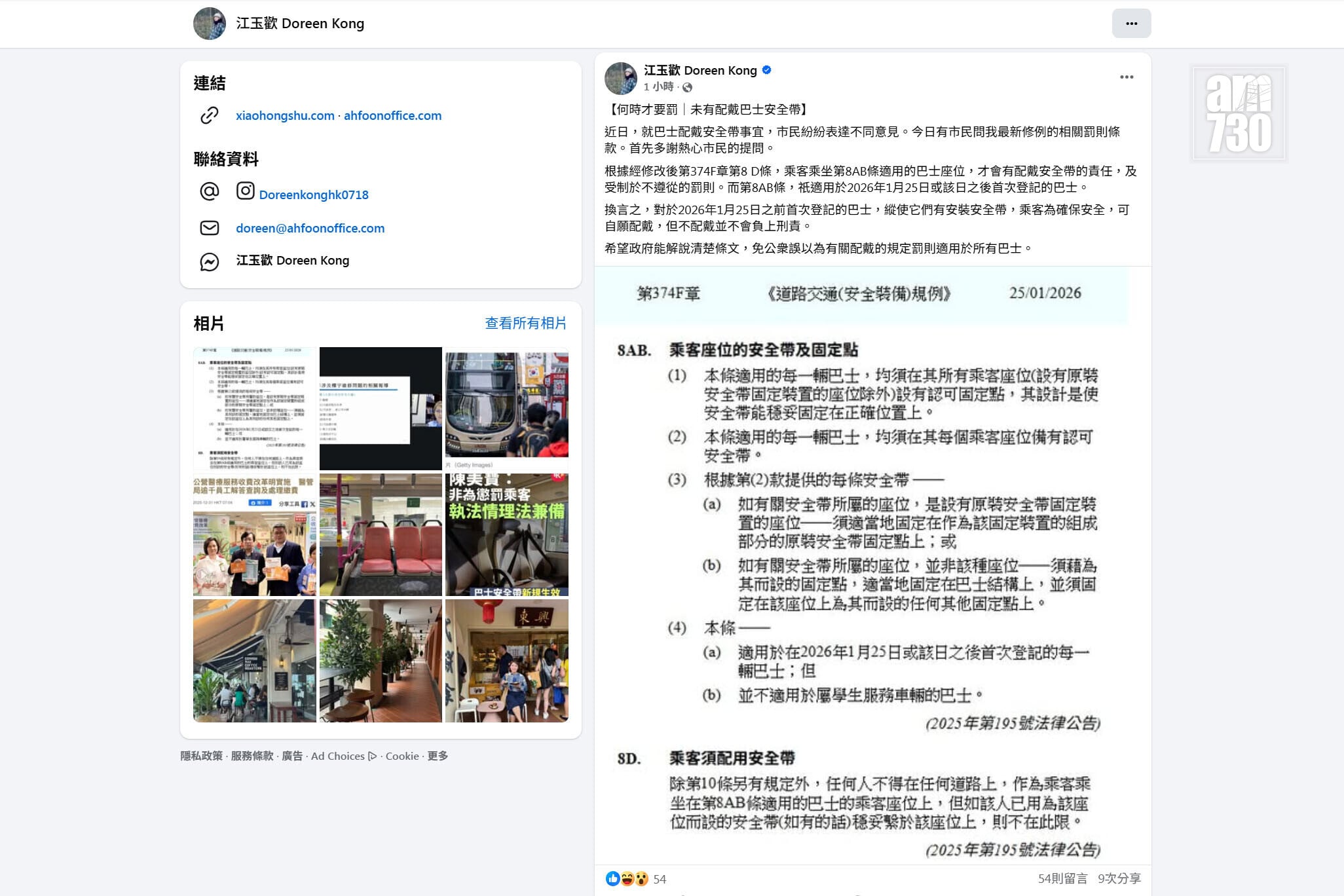Click the email envelope icon
The width and height of the screenshot is (1344, 896).
point(209,228)
